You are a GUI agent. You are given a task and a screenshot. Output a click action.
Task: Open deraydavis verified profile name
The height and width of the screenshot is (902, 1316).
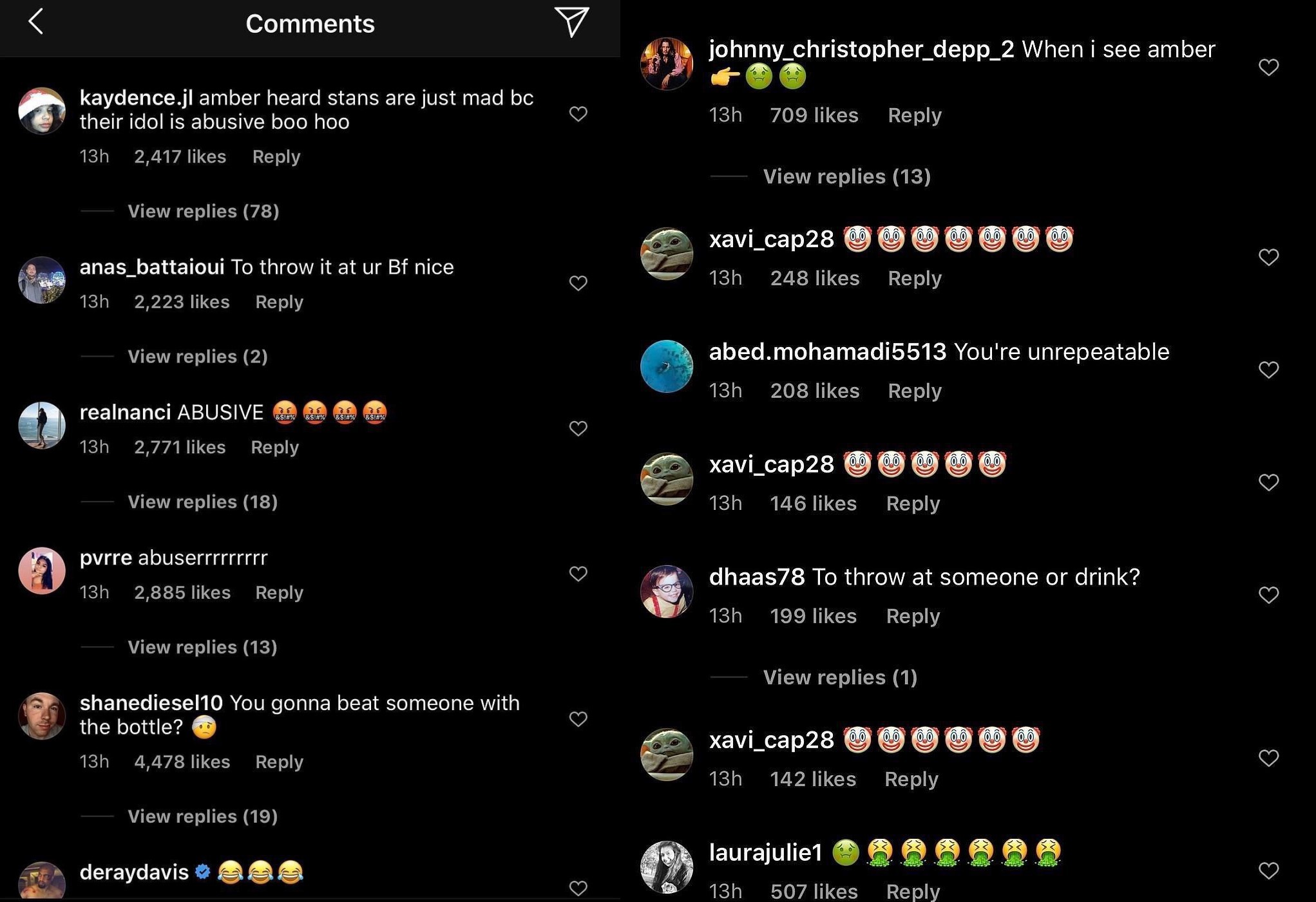(x=134, y=872)
